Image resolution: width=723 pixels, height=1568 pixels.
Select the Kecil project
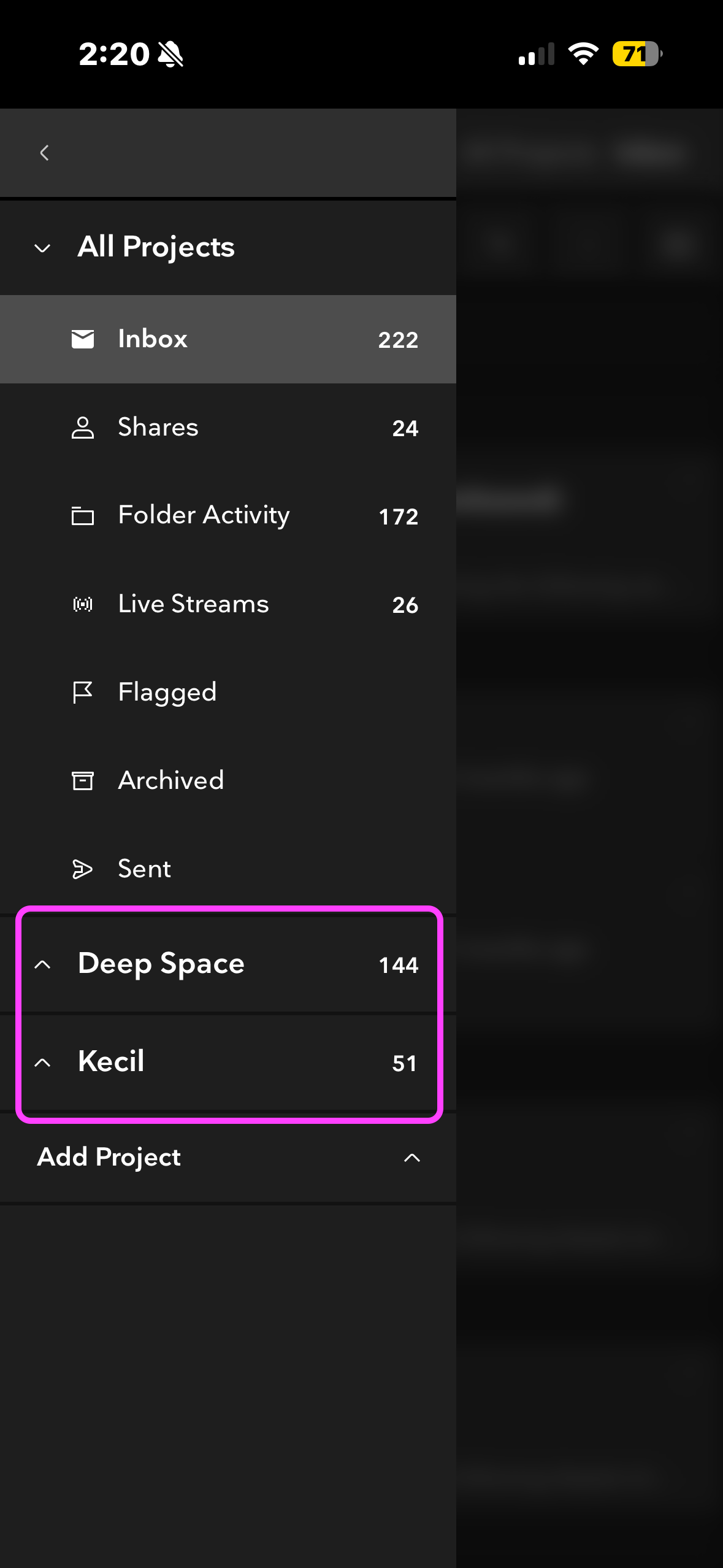tap(112, 1062)
